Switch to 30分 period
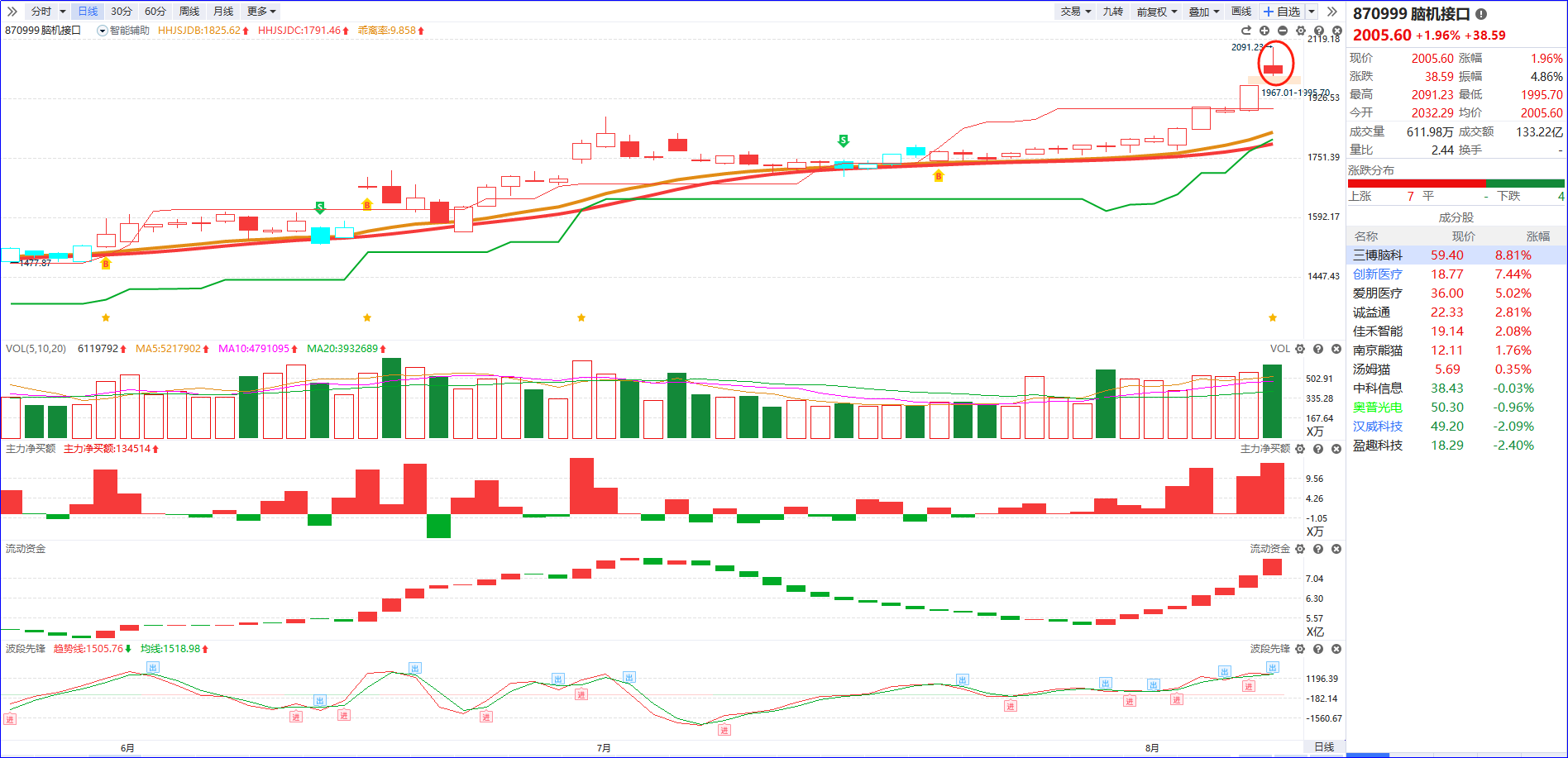 pos(122,12)
